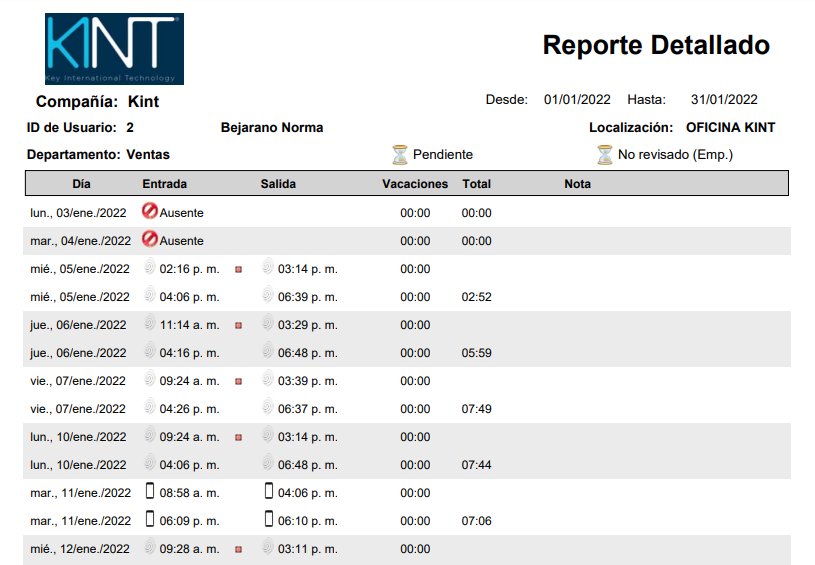This screenshot has width=815, height=565.
Task: Click the phone icon beside 04:06 p. m. exit
Action: pyautogui.click(x=268, y=492)
